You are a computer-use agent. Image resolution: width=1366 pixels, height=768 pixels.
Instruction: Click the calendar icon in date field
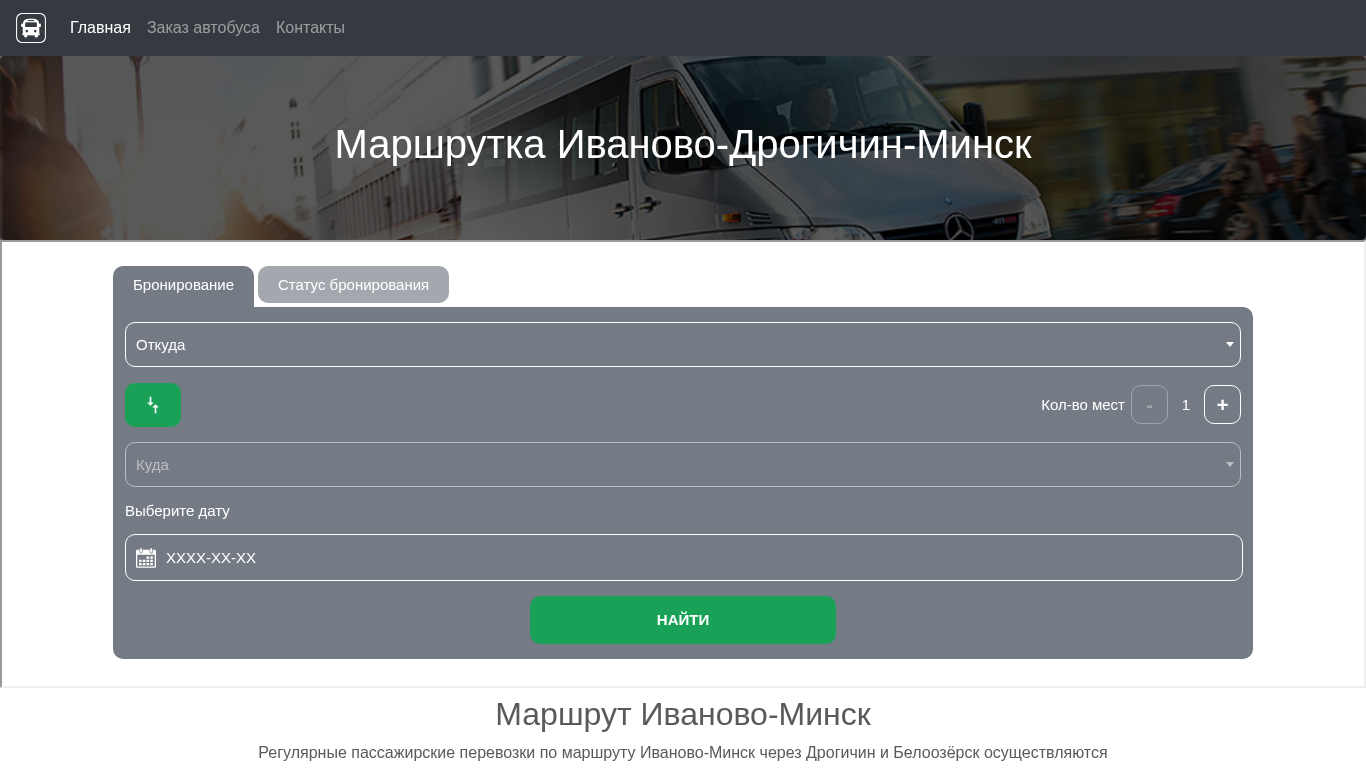point(146,558)
